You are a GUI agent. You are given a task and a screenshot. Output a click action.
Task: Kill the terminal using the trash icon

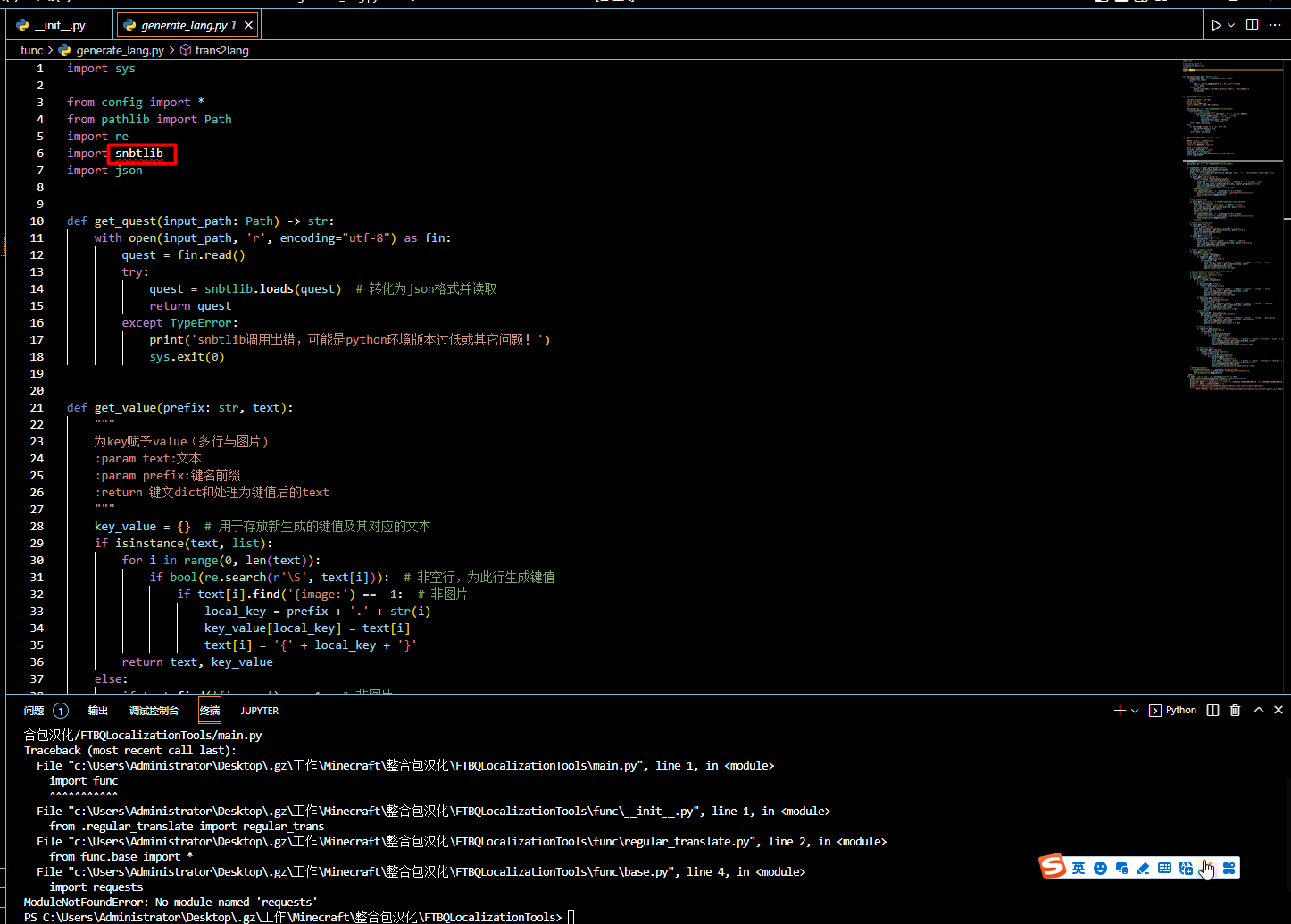tap(1235, 710)
